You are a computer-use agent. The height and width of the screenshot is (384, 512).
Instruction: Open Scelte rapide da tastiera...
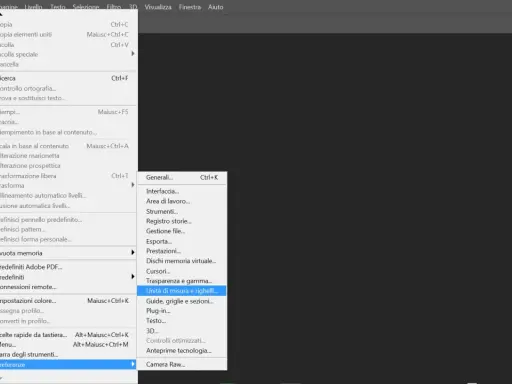pyautogui.click(x=68, y=335)
